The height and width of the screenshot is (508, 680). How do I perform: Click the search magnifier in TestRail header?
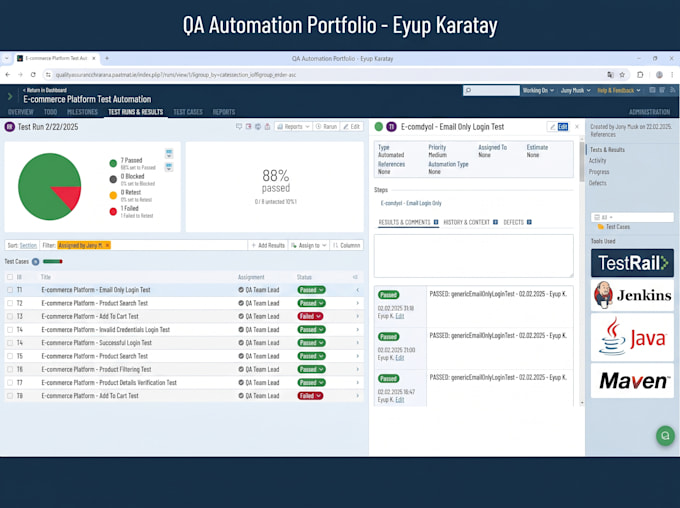tap(468, 90)
